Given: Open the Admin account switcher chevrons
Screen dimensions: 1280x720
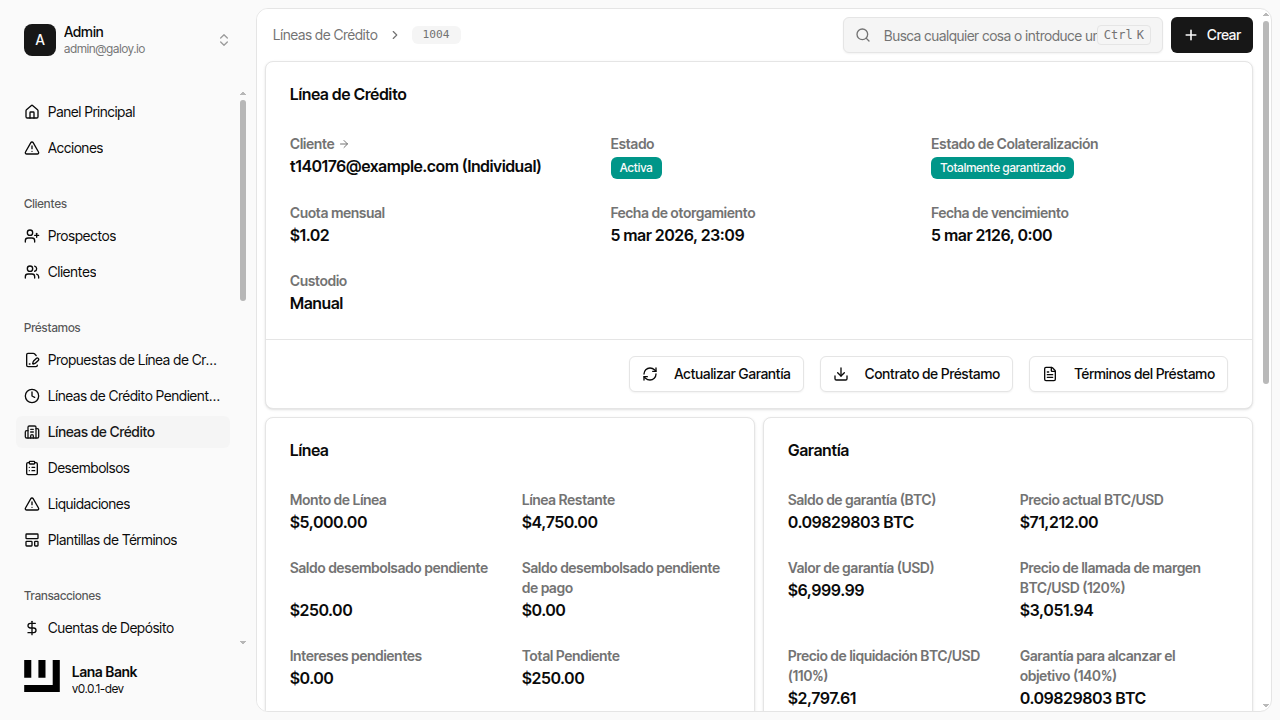Looking at the screenshot, I should [224, 40].
